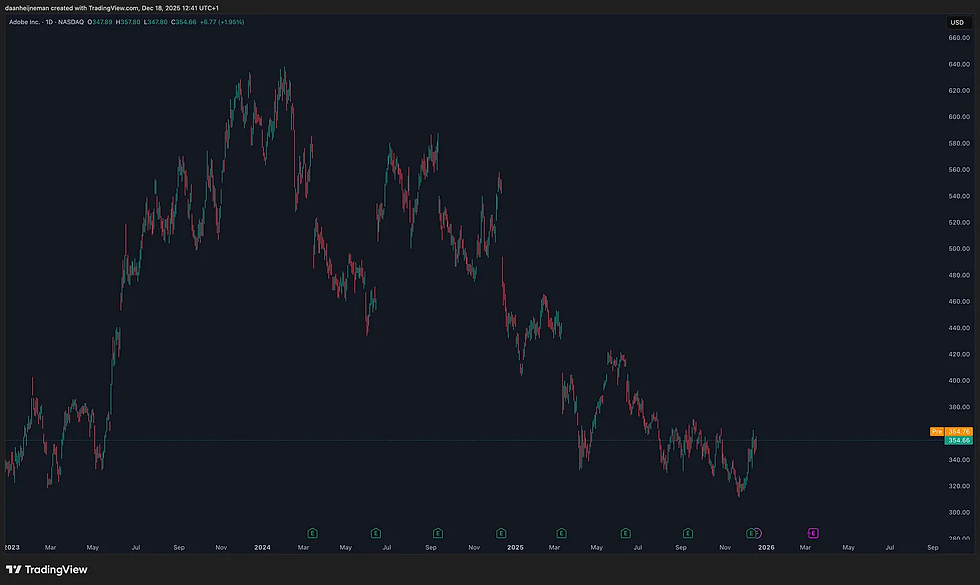The width and height of the screenshot is (980, 585).
Task: Open the earnings marker just before Jul 2024
Action: [x=376, y=533]
